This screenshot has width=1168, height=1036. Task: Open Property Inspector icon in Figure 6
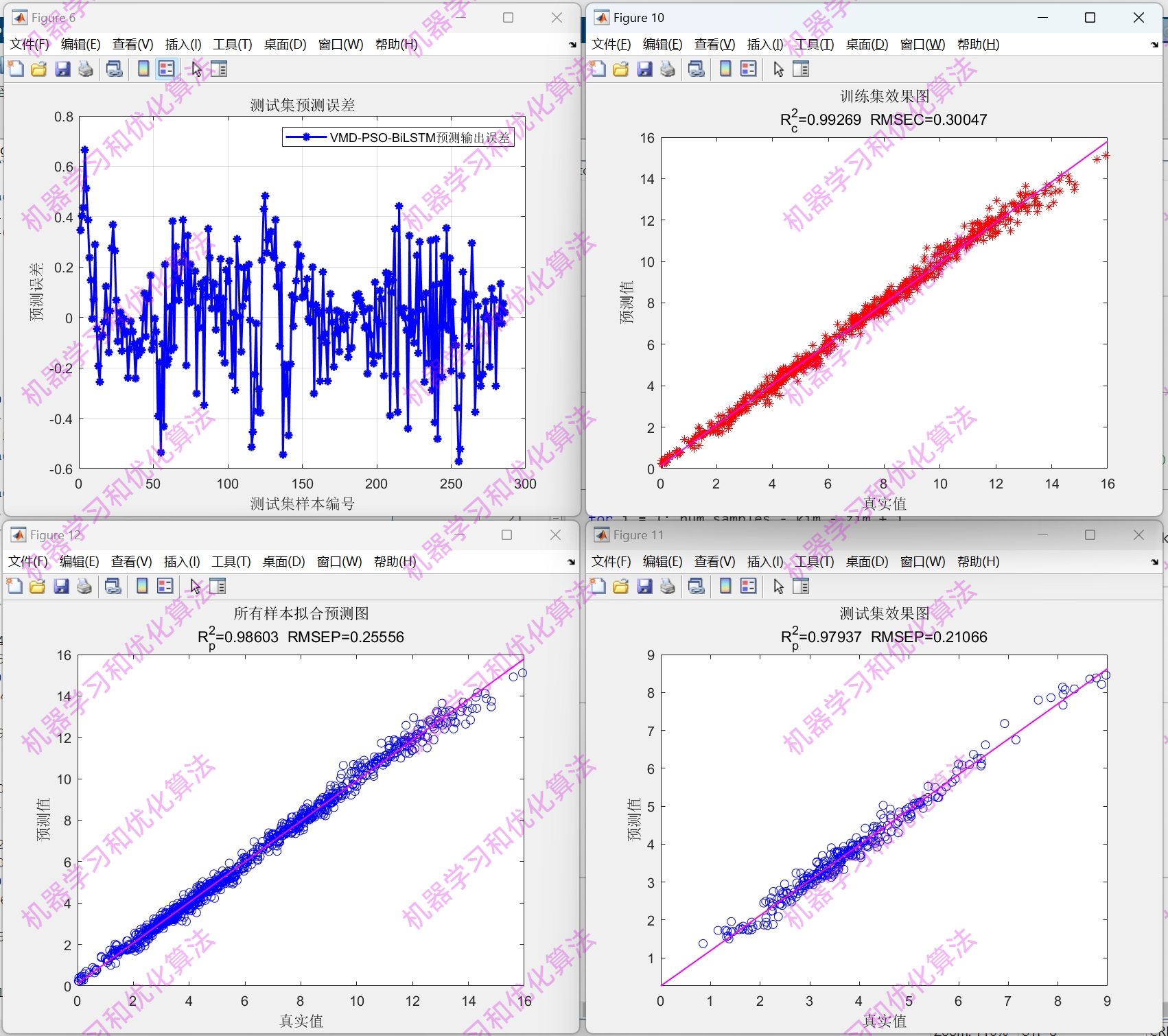(x=219, y=69)
